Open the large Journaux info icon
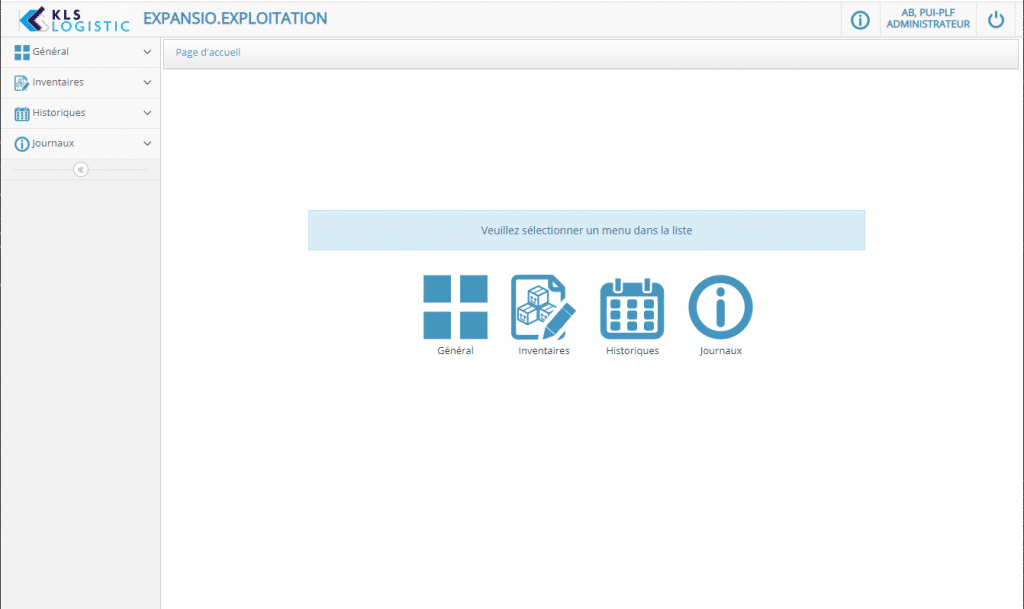 (x=720, y=307)
